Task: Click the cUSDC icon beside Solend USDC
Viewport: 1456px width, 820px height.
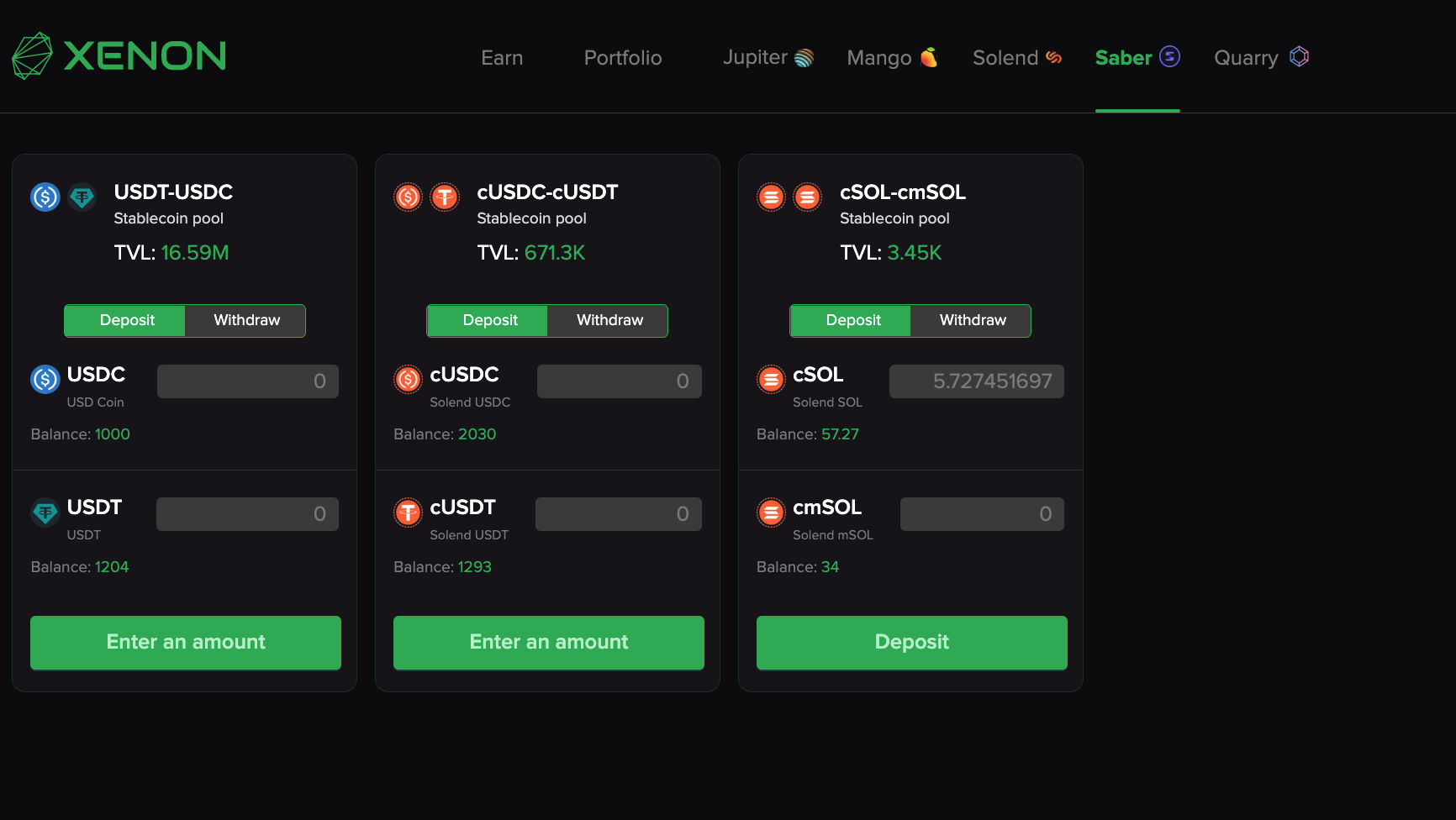Action: 409,380
